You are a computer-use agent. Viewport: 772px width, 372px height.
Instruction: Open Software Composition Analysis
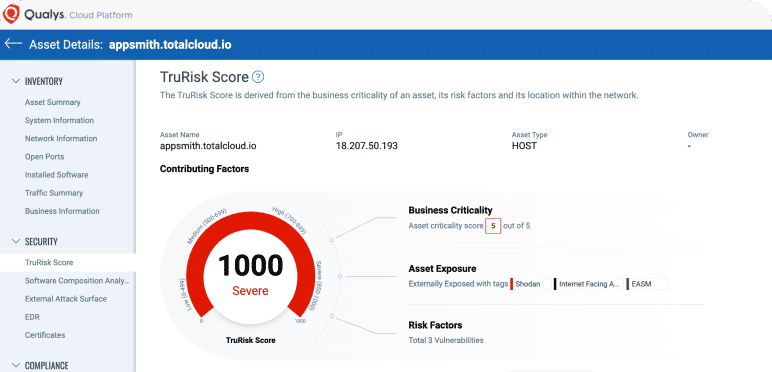point(77,280)
